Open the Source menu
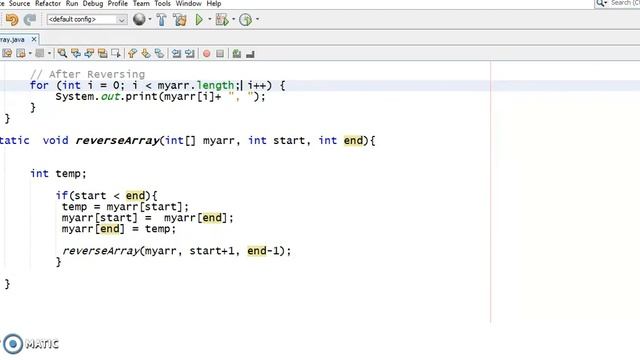The width and height of the screenshot is (640, 360). point(19,4)
